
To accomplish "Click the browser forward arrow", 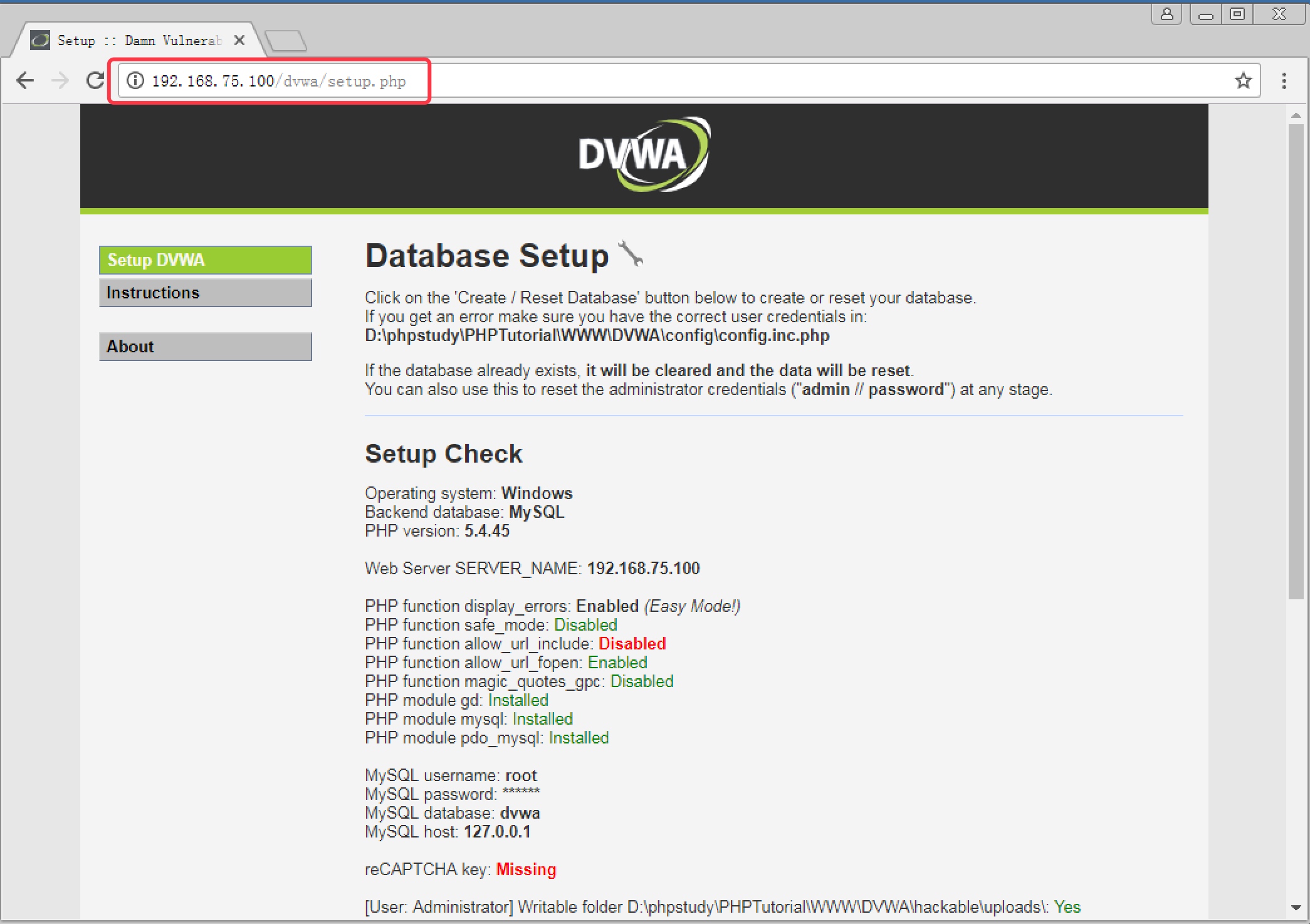I will pos(60,81).
